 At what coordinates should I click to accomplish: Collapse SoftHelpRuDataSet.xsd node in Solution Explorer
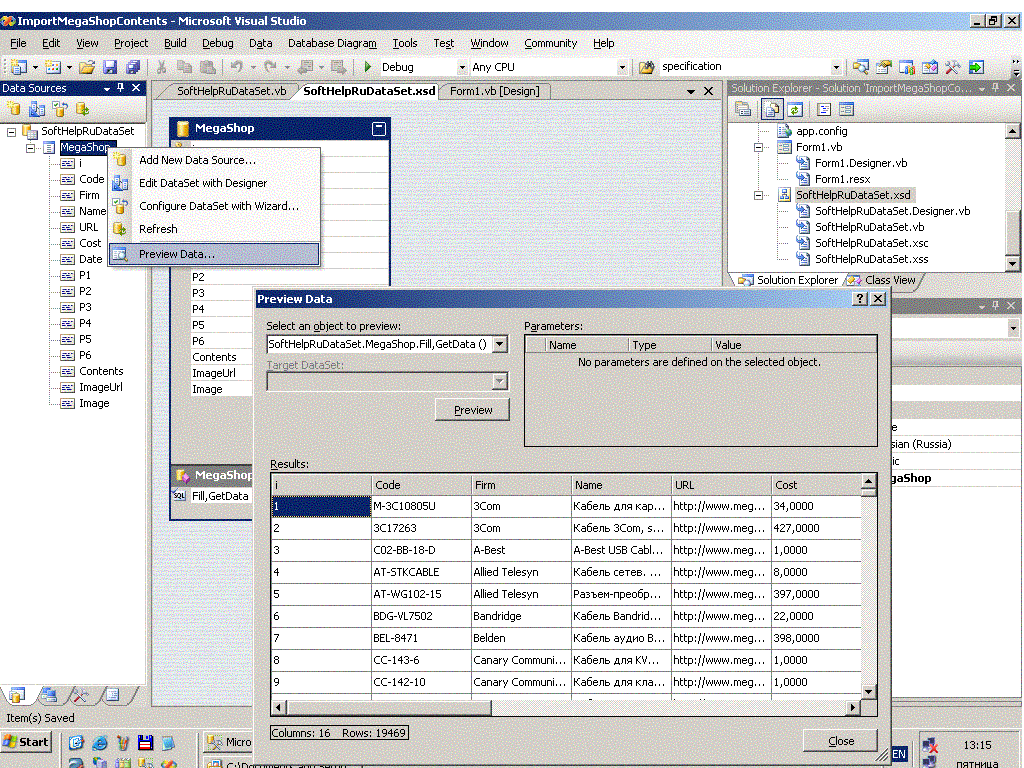758,195
